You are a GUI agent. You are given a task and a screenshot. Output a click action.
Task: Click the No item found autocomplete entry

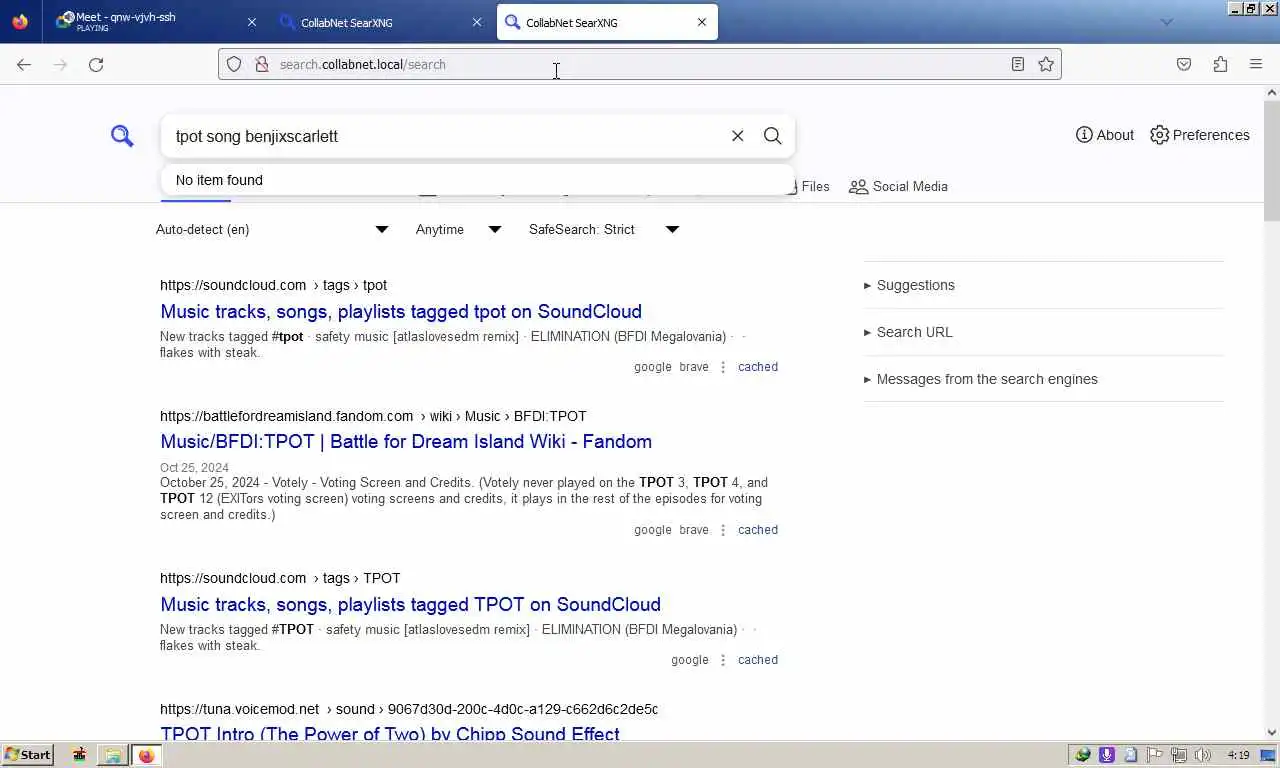478,180
